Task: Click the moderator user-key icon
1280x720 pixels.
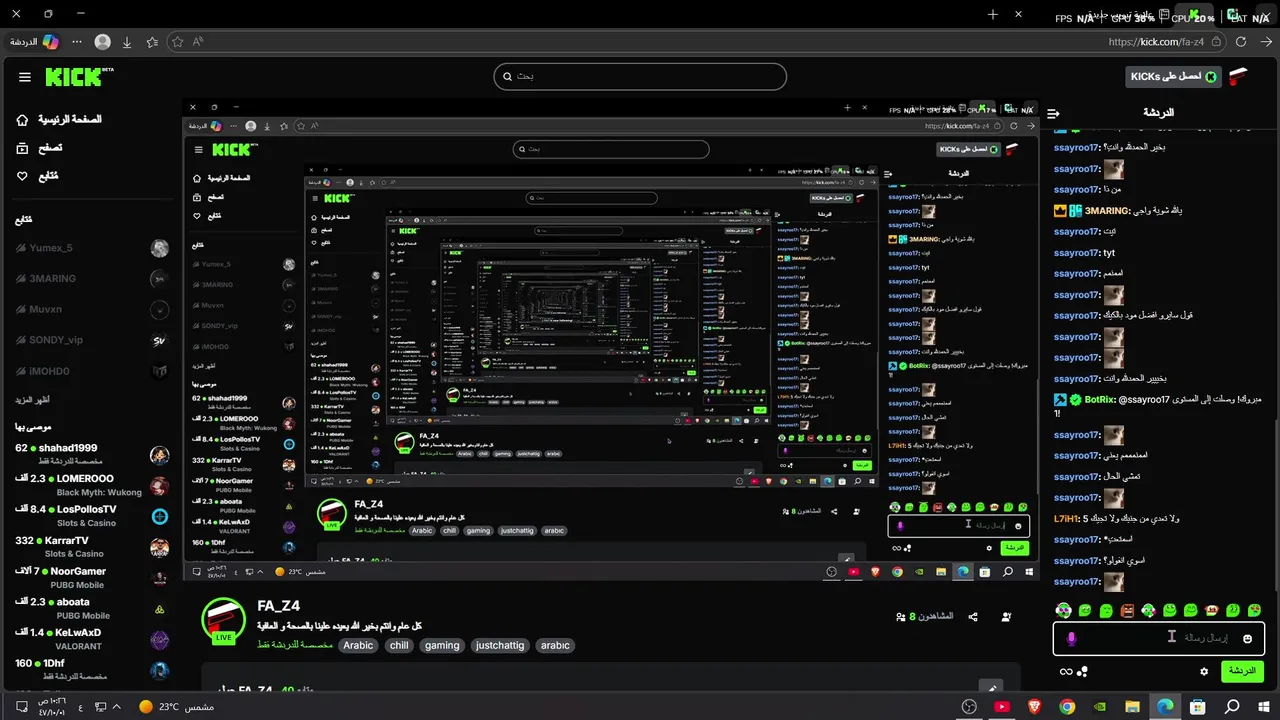Action: pyautogui.click(x=1006, y=617)
